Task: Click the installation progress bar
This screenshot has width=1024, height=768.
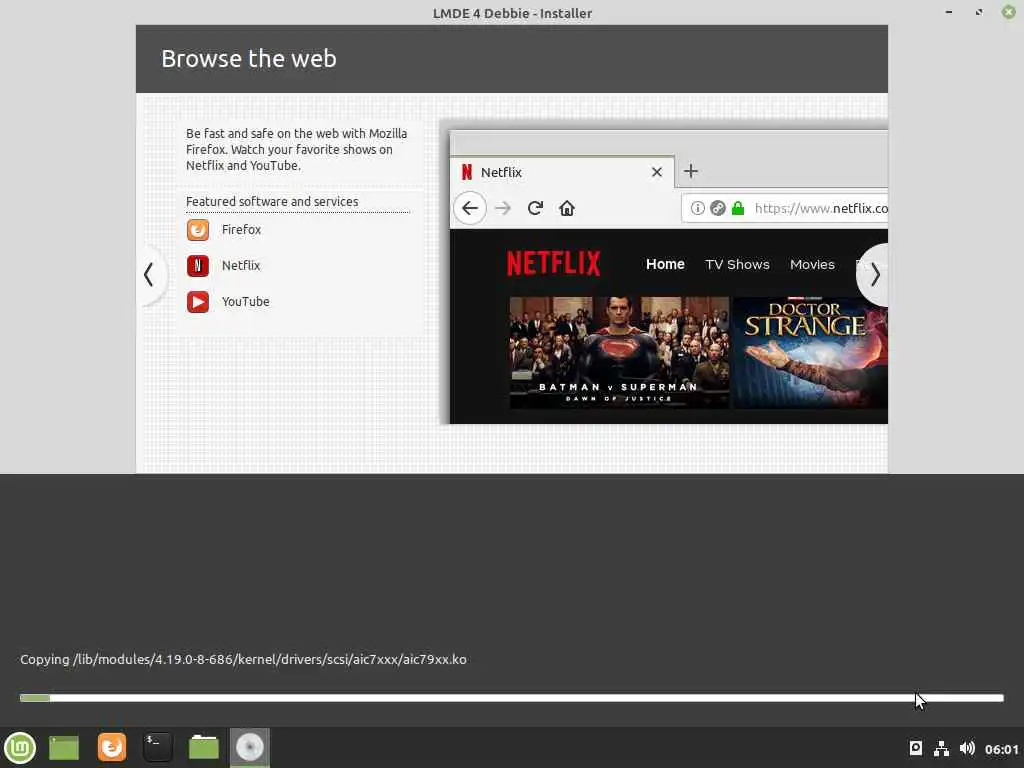Action: coord(511,698)
